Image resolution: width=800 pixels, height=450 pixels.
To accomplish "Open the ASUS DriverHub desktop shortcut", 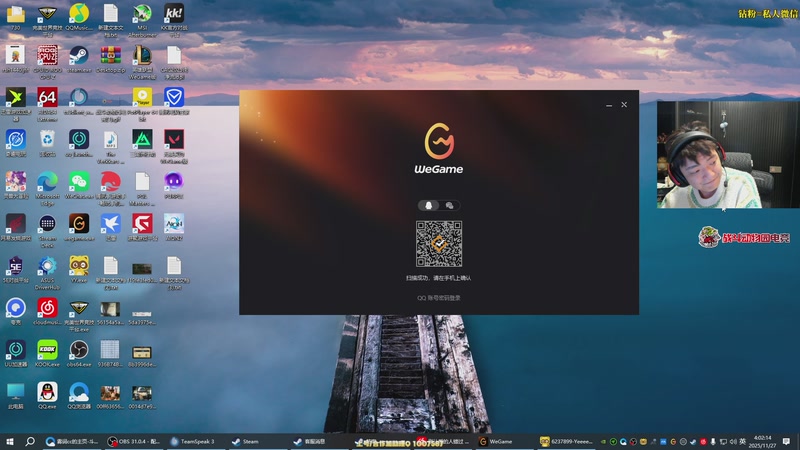I will tap(47, 273).
